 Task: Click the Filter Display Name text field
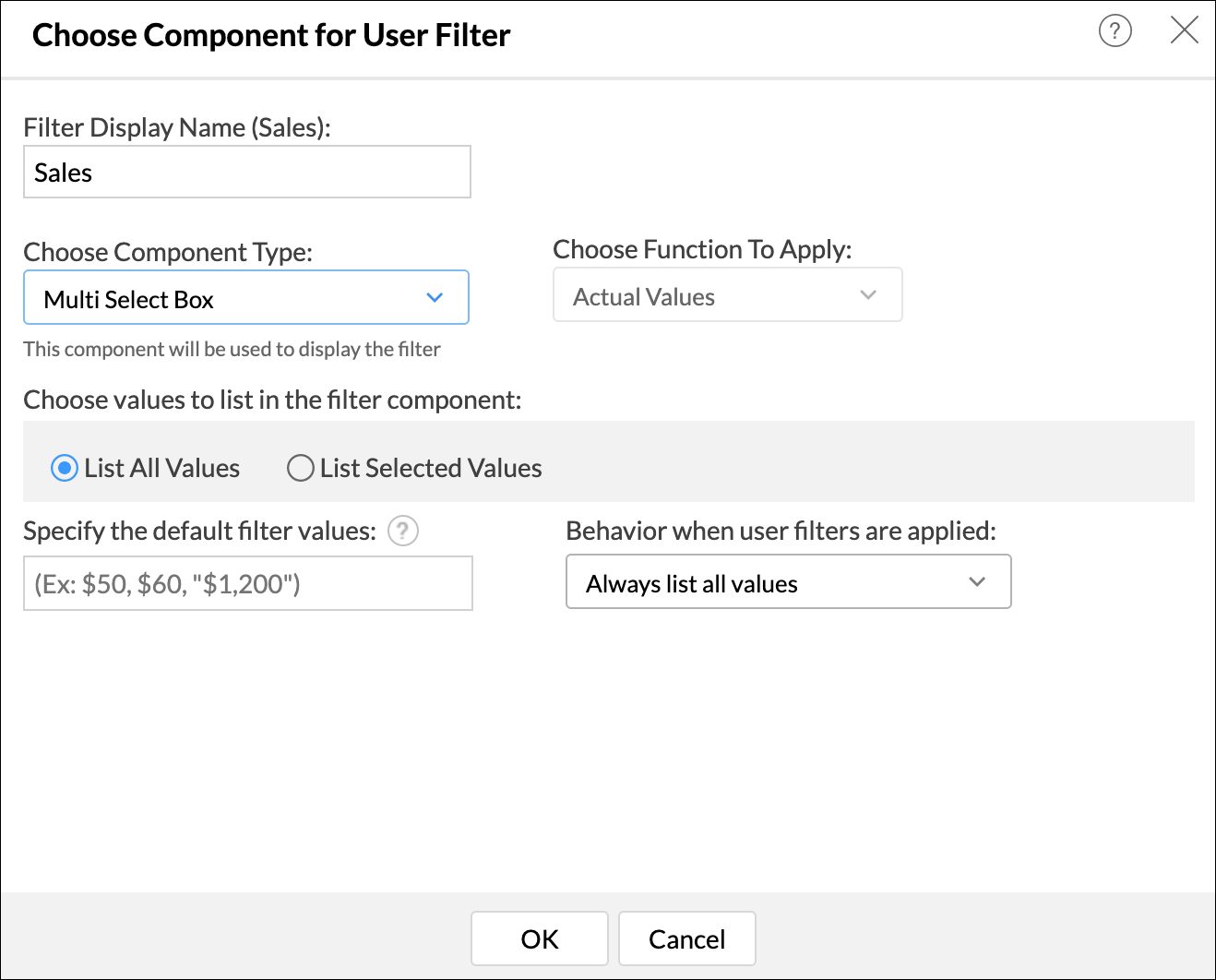pyautogui.click(x=246, y=172)
